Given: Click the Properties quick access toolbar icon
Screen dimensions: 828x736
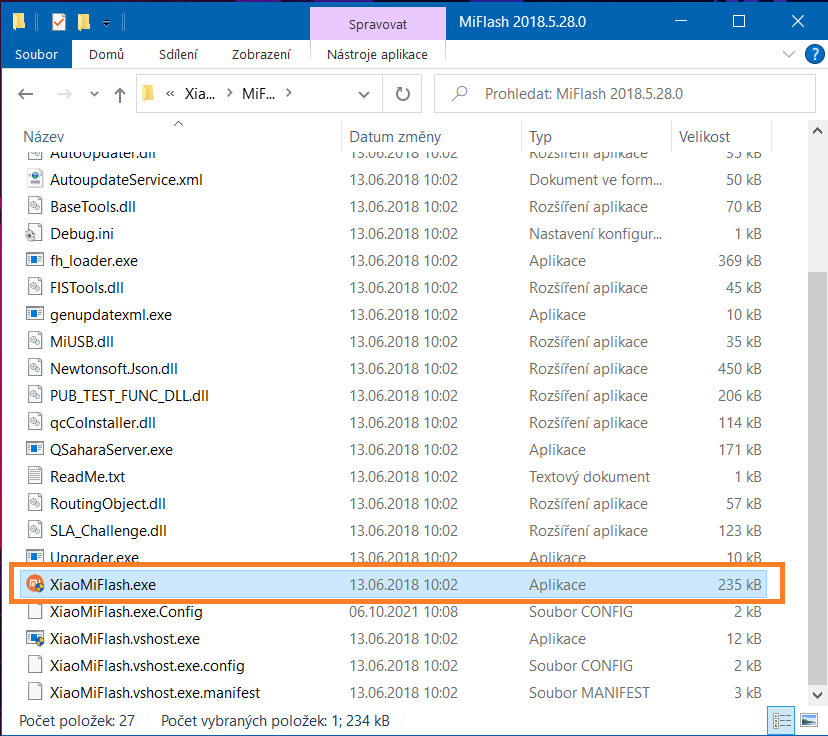Looking at the screenshot, I should [59, 22].
